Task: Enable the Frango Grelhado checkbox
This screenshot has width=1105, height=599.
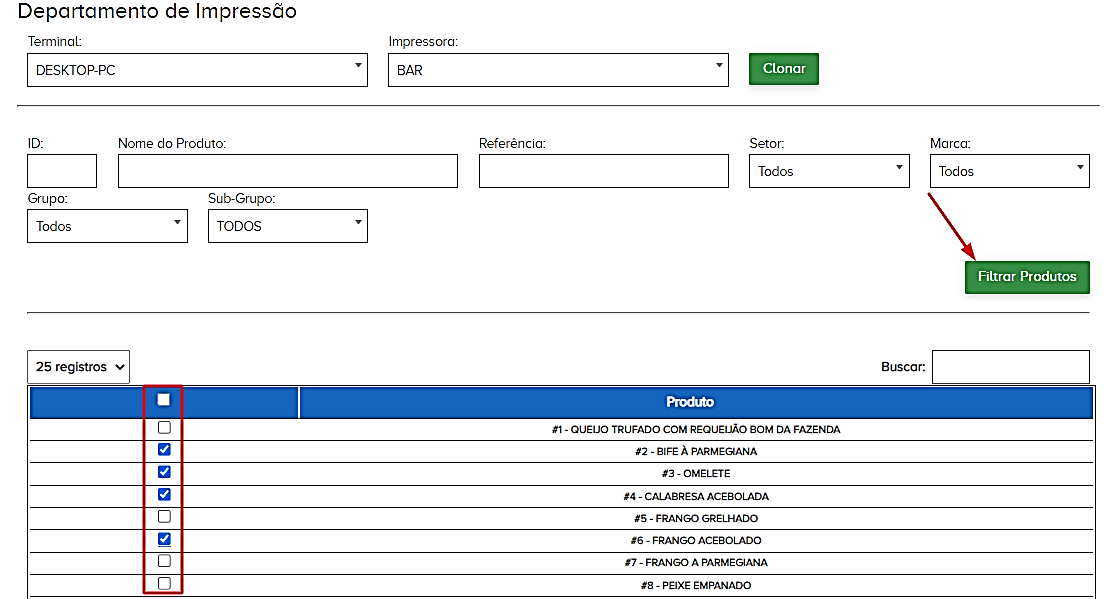Action: 164,517
